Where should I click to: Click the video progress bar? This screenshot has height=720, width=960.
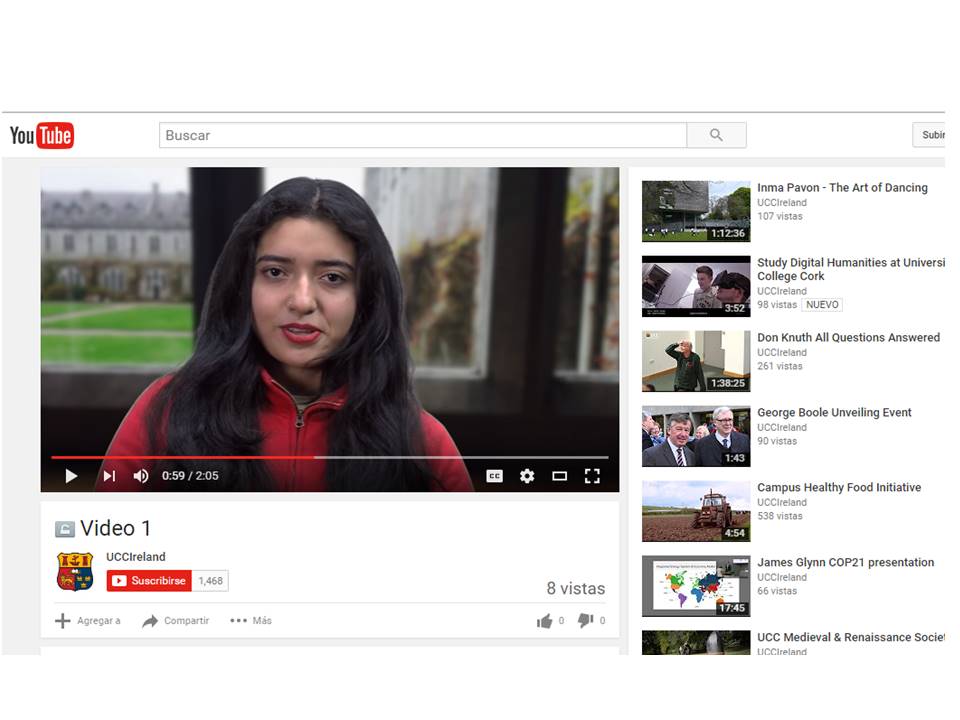(x=330, y=458)
